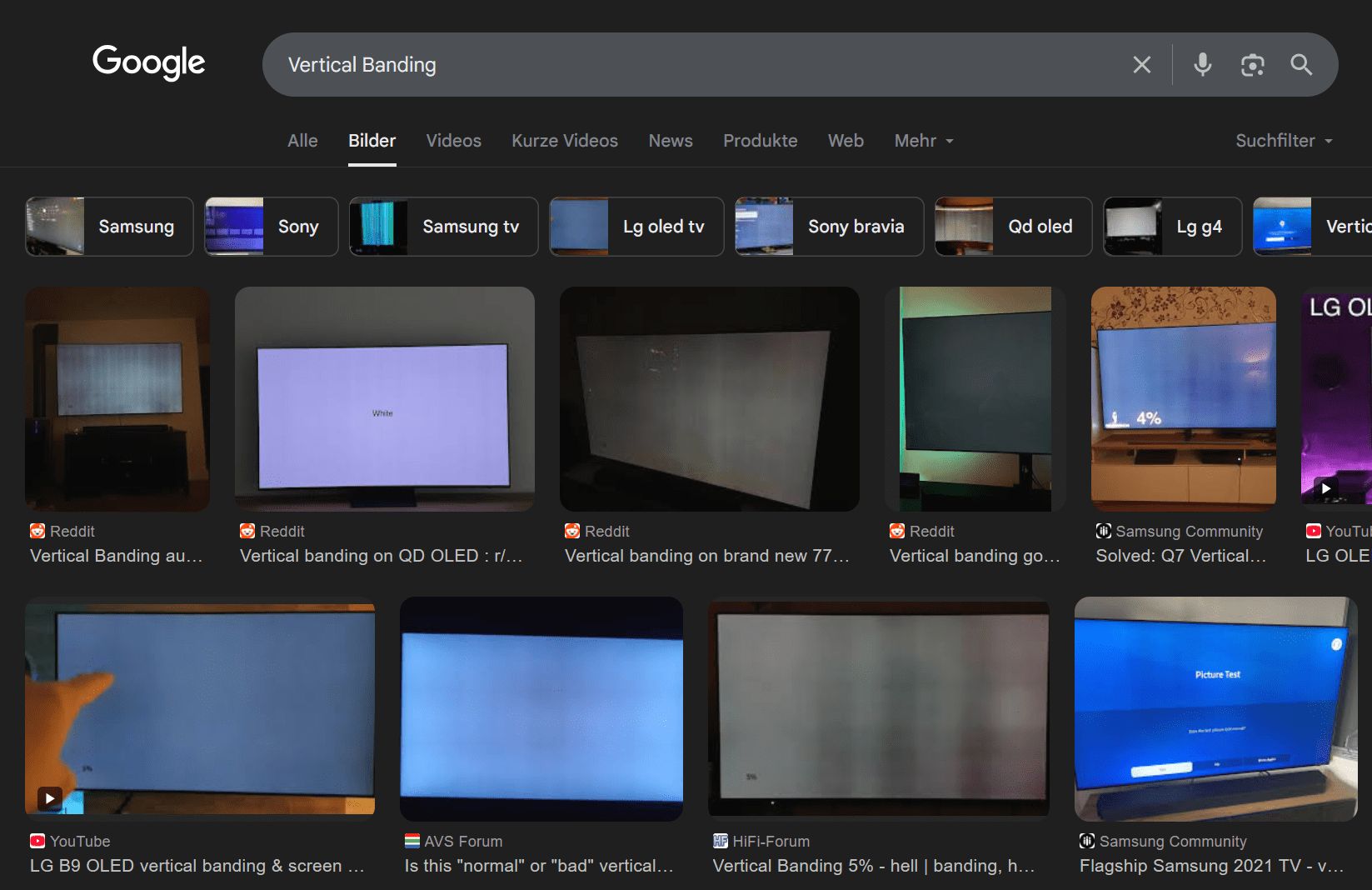Expand the Mehr dropdown

tap(924, 141)
